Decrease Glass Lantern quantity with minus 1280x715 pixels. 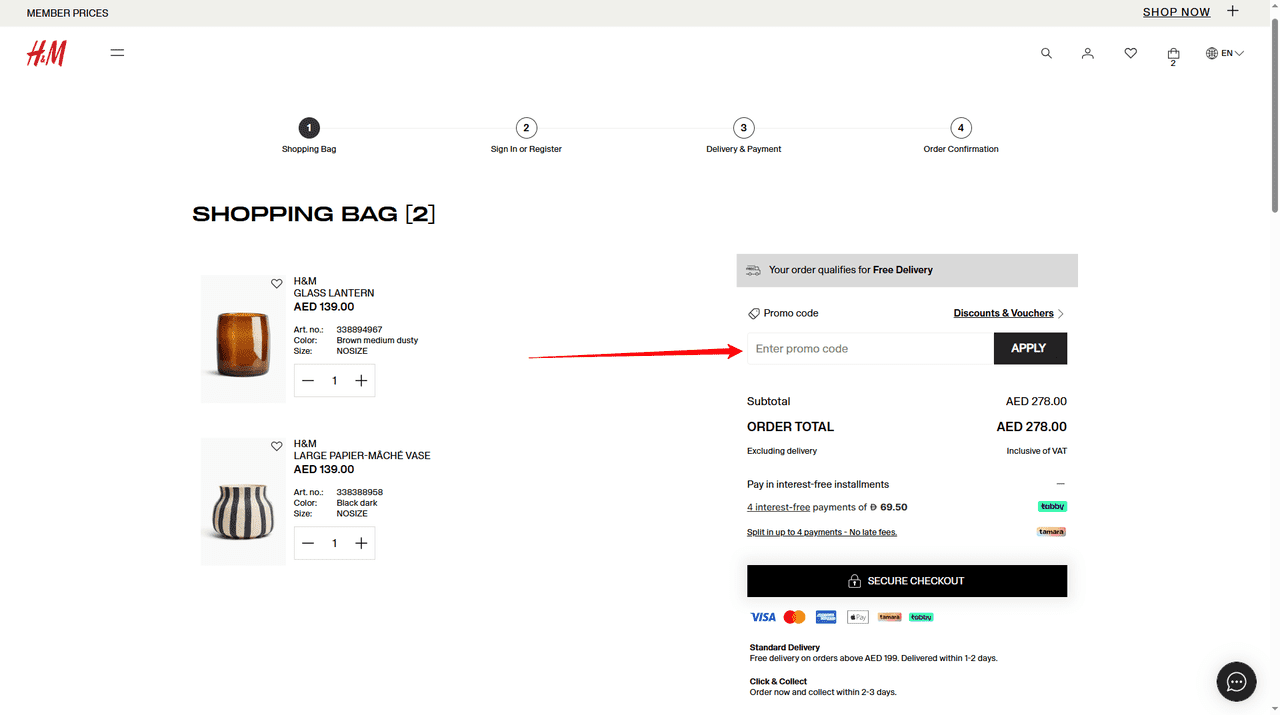point(308,381)
